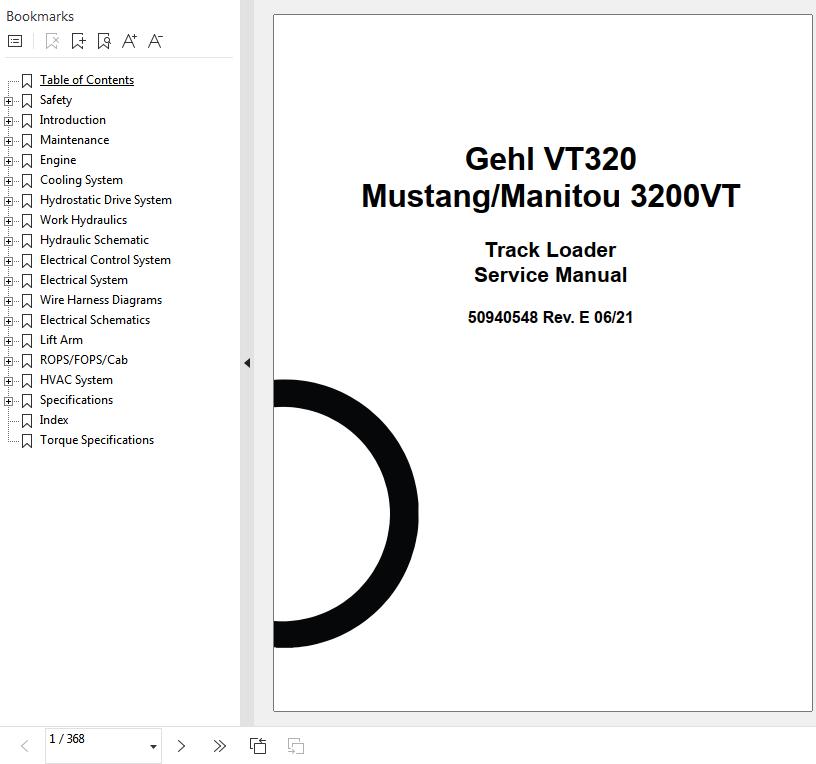Select the ROPS/FOPS/Cab bookmark label
816x764 pixels.
tap(84, 360)
